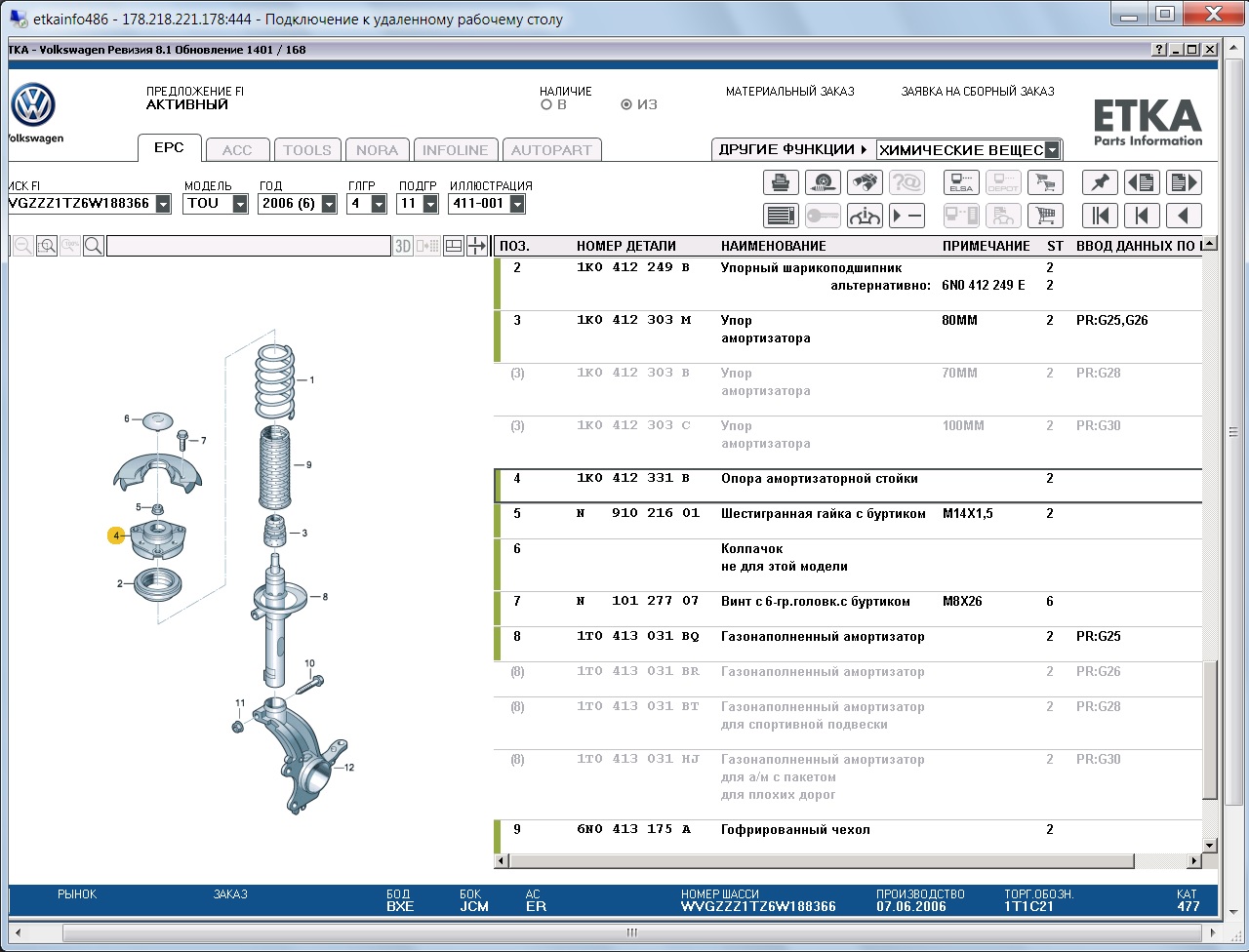Select the 'ИЗ' availability radio button

[626, 104]
